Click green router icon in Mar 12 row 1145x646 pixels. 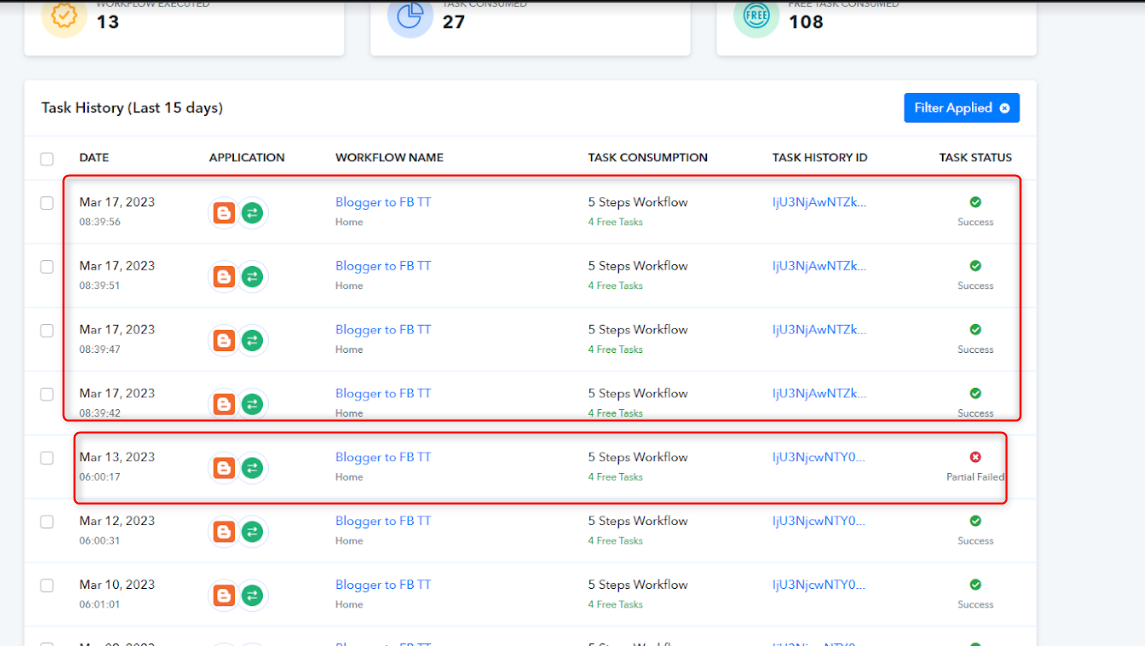click(x=253, y=531)
